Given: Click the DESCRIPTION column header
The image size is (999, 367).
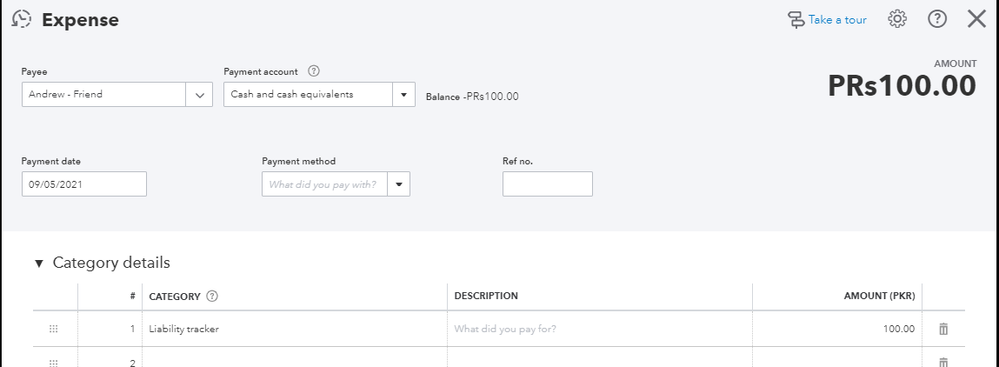Looking at the screenshot, I should coord(486,296).
